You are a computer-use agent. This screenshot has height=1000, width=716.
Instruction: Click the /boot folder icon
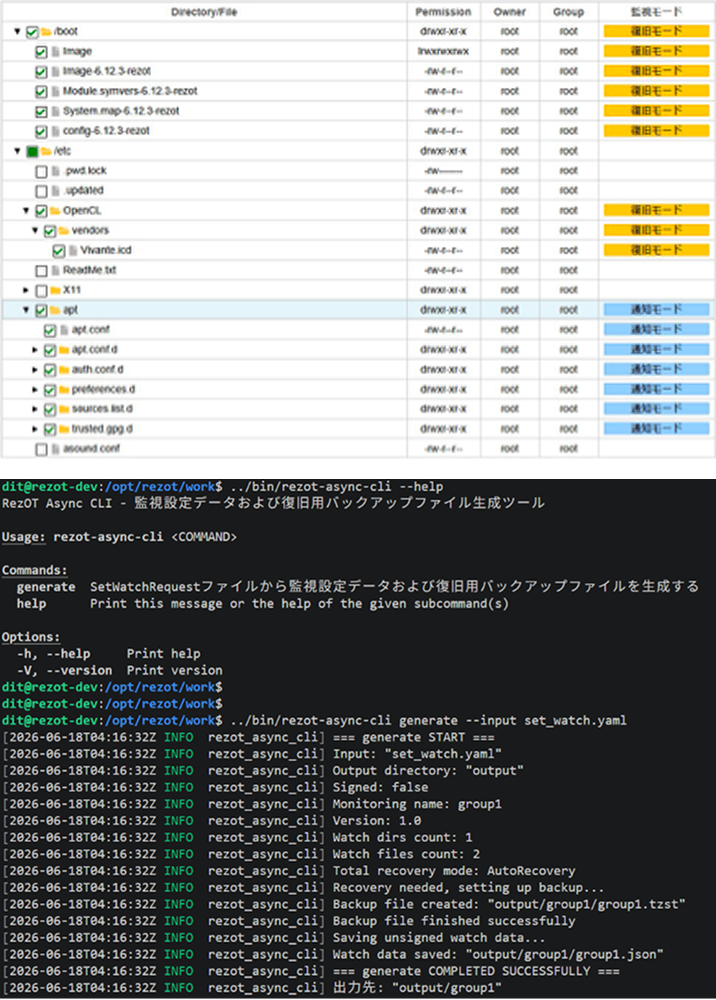click(46, 31)
